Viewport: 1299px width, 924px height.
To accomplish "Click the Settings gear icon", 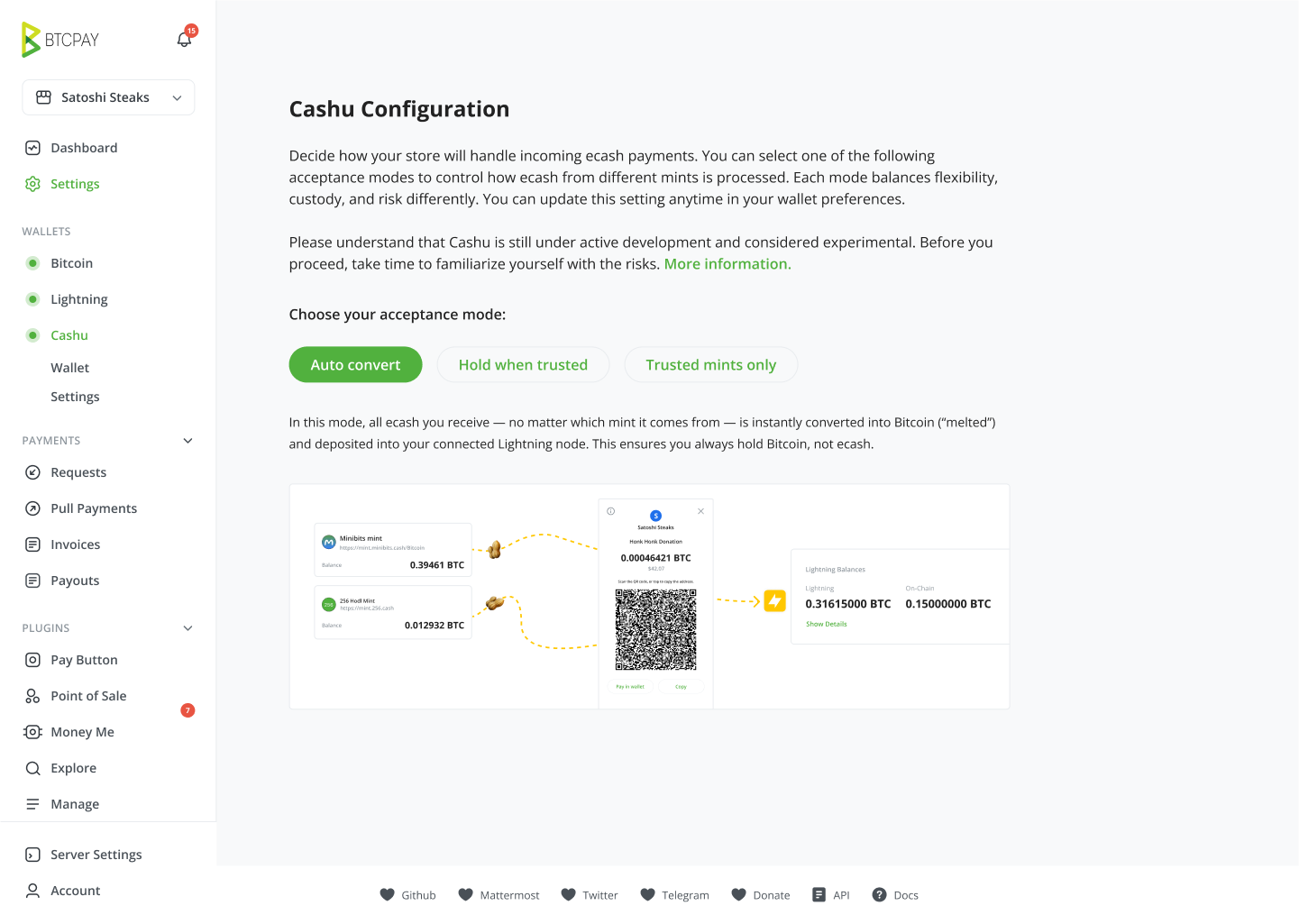I will [32, 184].
